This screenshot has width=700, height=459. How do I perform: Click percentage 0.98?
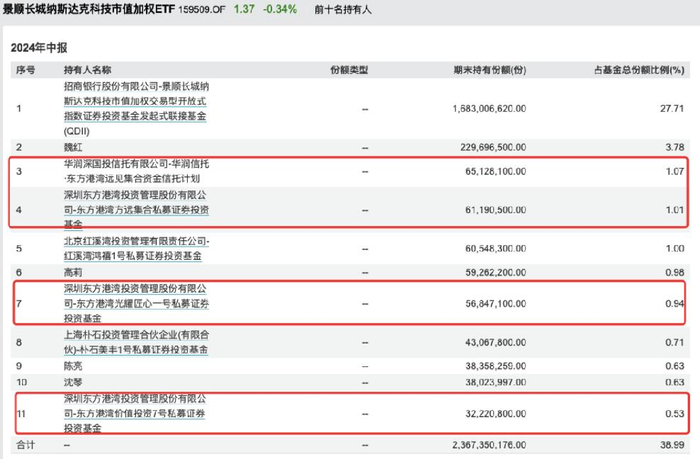click(x=675, y=272)
